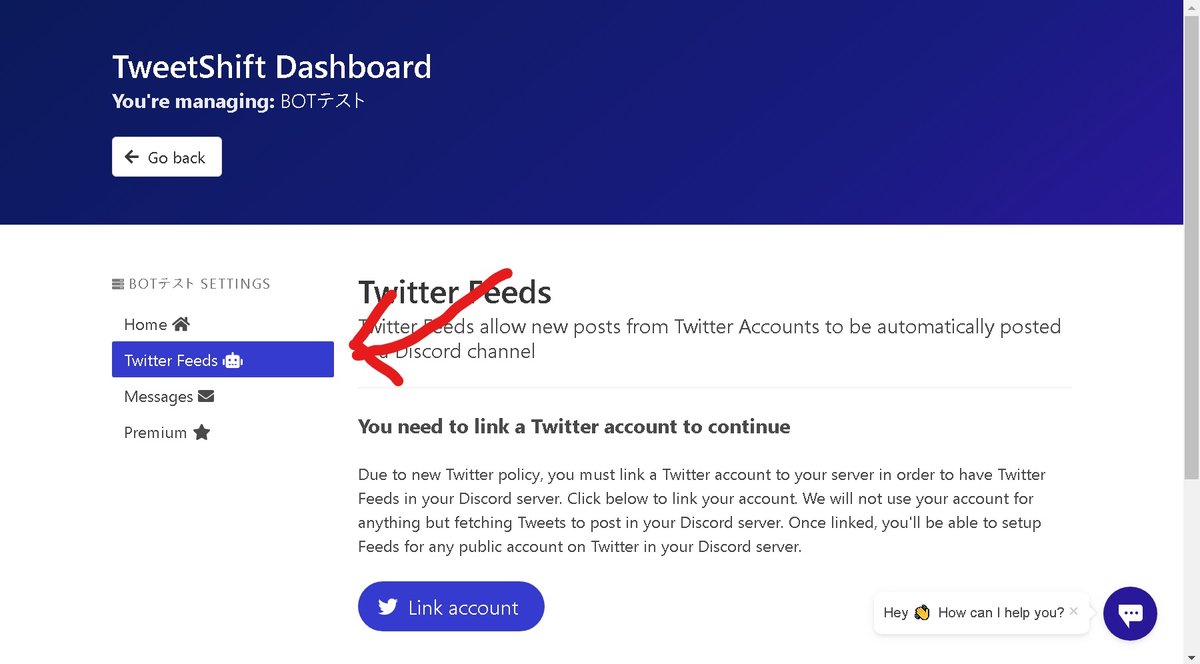
Task: Open the live chat widget bubble icon
Action: coord(1130,613)
